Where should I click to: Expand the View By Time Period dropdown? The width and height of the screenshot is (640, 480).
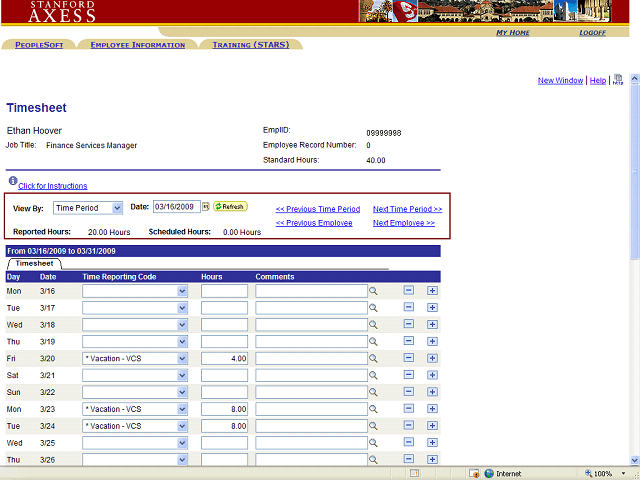117,208
